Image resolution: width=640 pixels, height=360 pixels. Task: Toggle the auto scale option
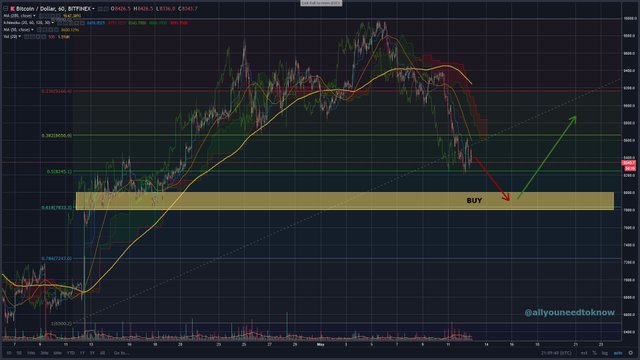[x=618, y=353]
